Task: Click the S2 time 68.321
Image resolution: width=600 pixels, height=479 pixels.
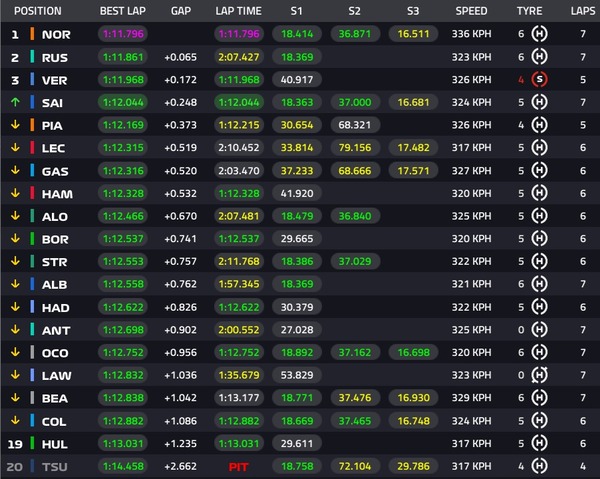Action: pos(355,125)
